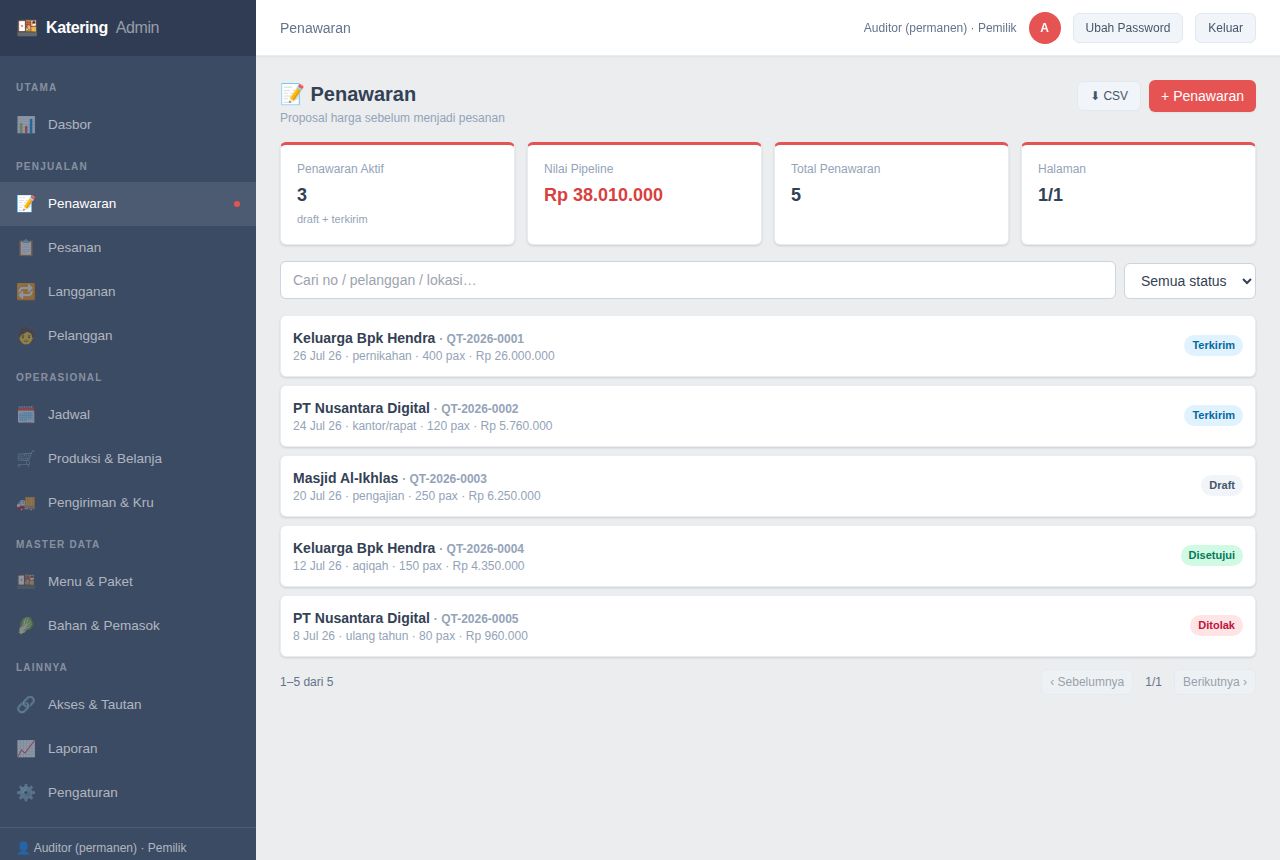Click the Halaman 1/1 card
1280x860 pixels.
coord(1139,194)
